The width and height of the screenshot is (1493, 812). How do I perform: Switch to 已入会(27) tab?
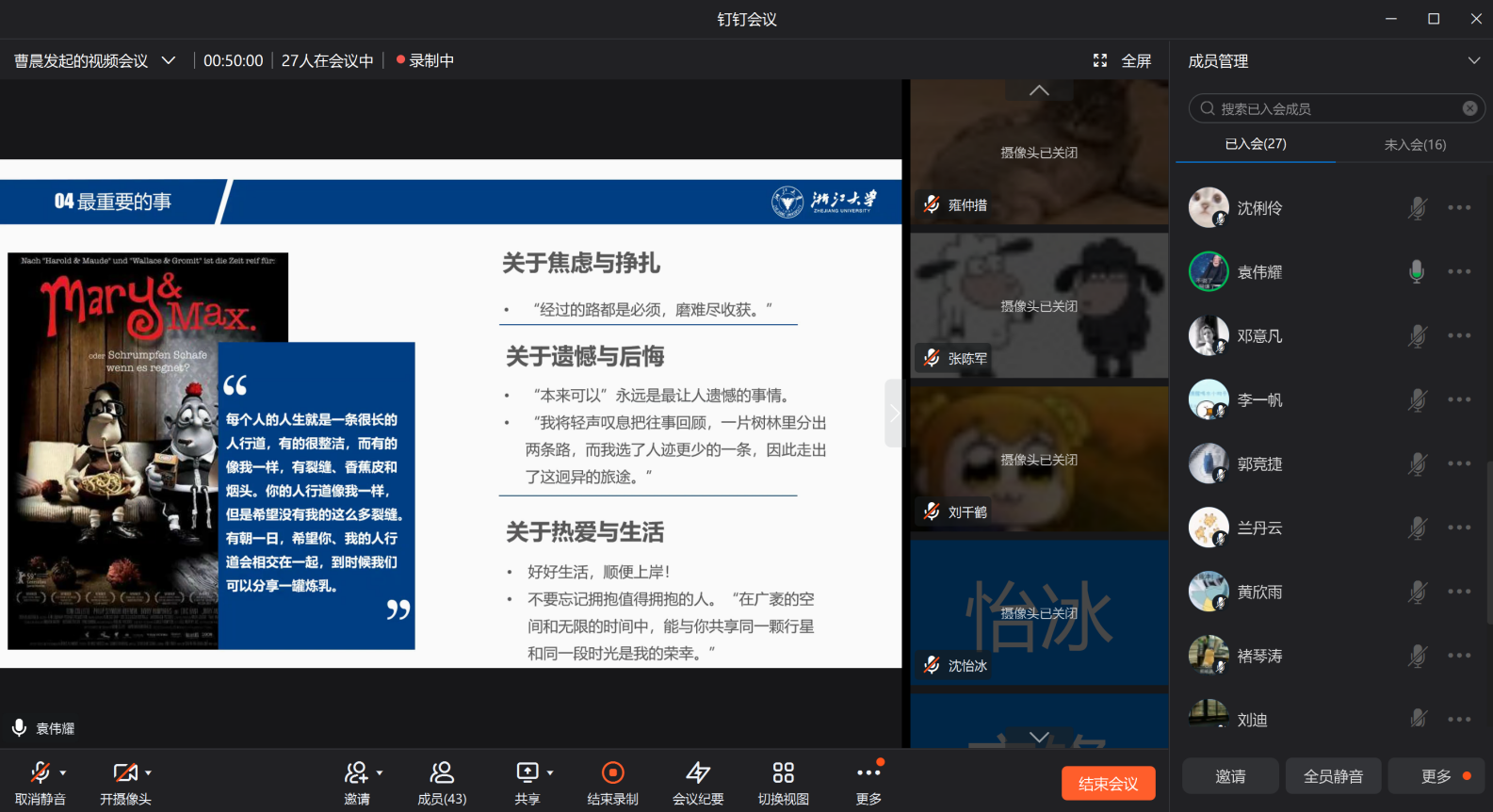(x=1255, y=144)
